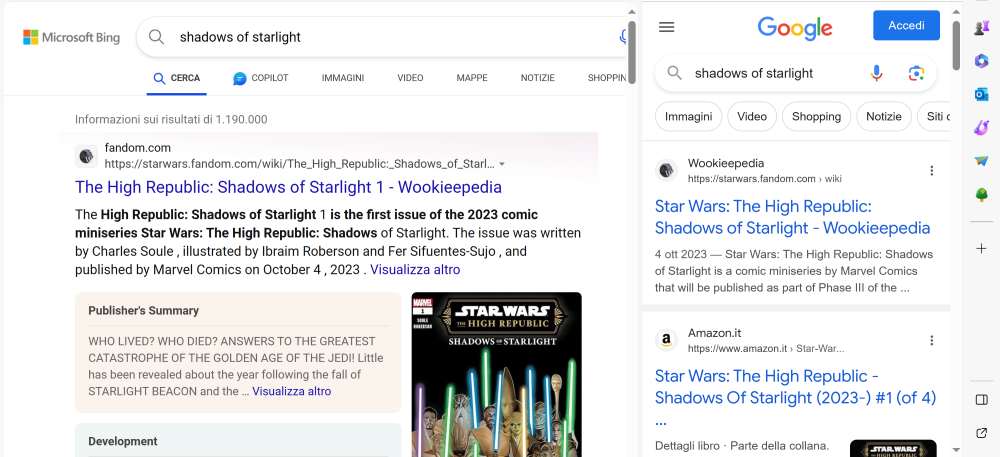Select the Notizie filter chip on Google
Viewport: 1000px width, 457px height.
(884, 117)
